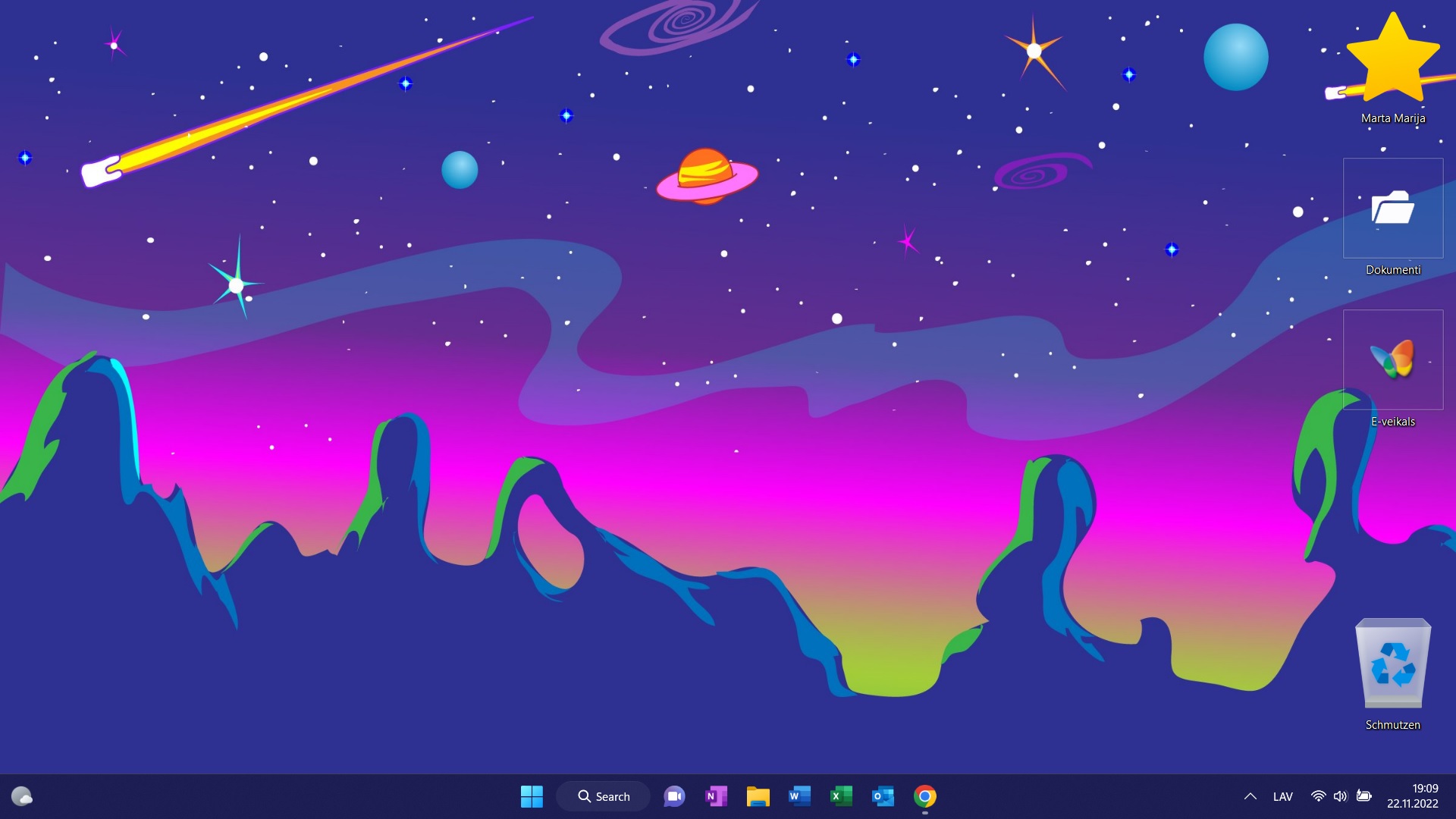Open the Windows Start menu
This screenshot has height=819, width=1456.
pyautogui.click(x=532, y=796)
